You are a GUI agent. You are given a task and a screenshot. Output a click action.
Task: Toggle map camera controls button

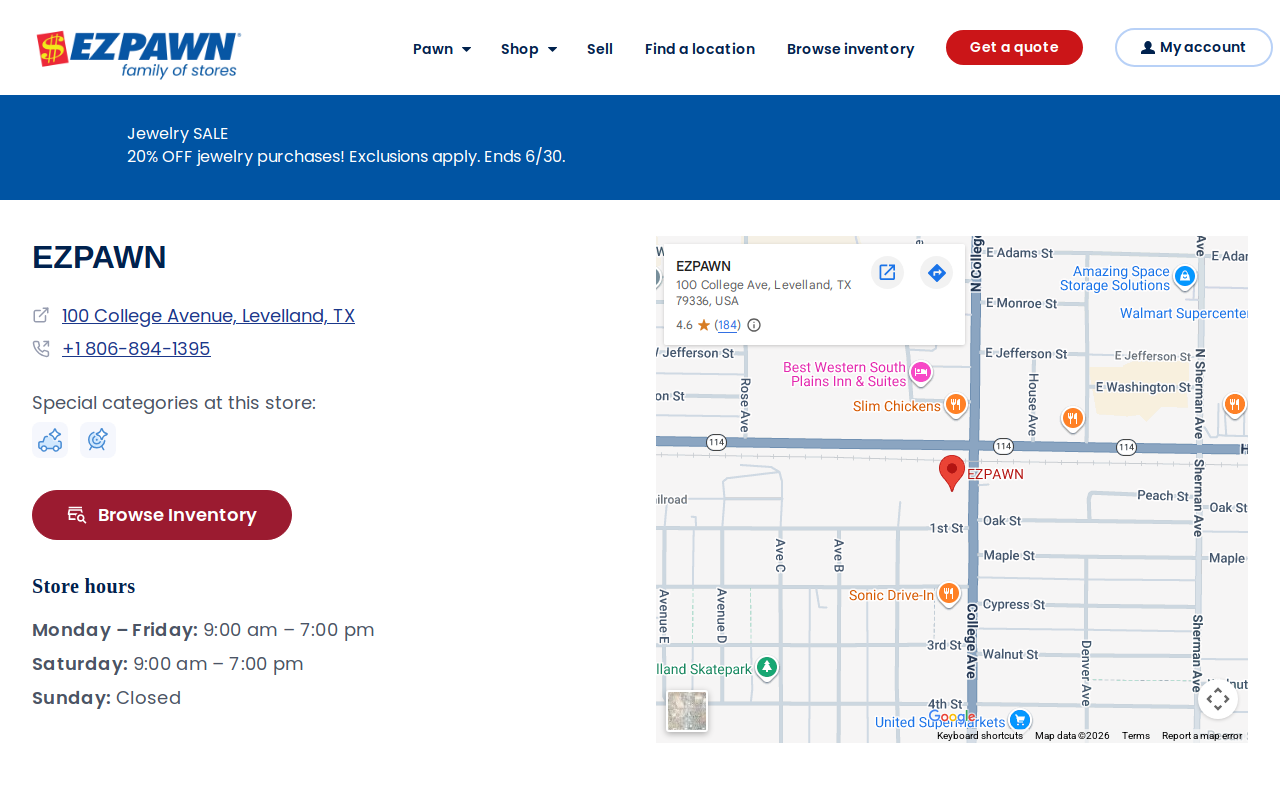(1217, 698)
